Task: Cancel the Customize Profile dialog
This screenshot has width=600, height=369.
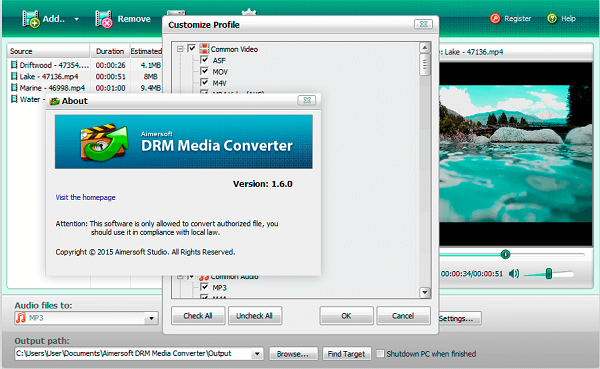Action: click(403, 316)
